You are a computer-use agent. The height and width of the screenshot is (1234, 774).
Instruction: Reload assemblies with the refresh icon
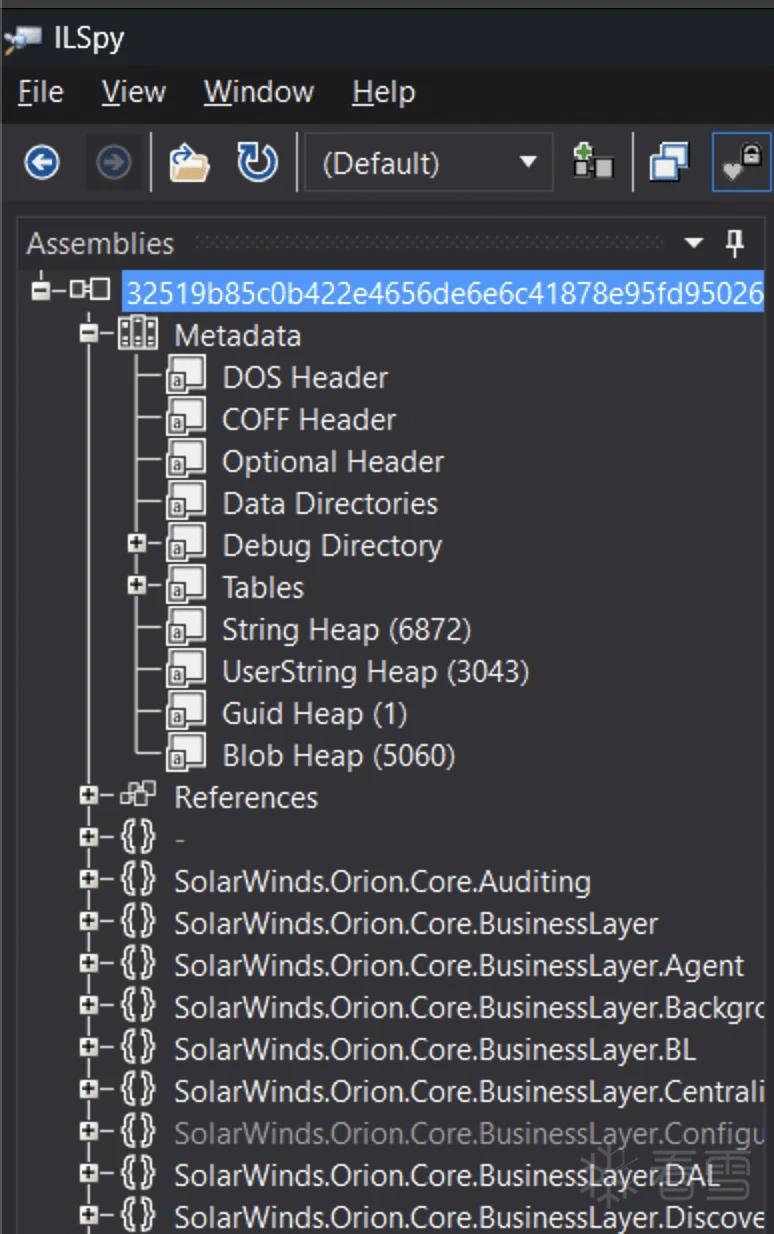[x=257, y=162]
